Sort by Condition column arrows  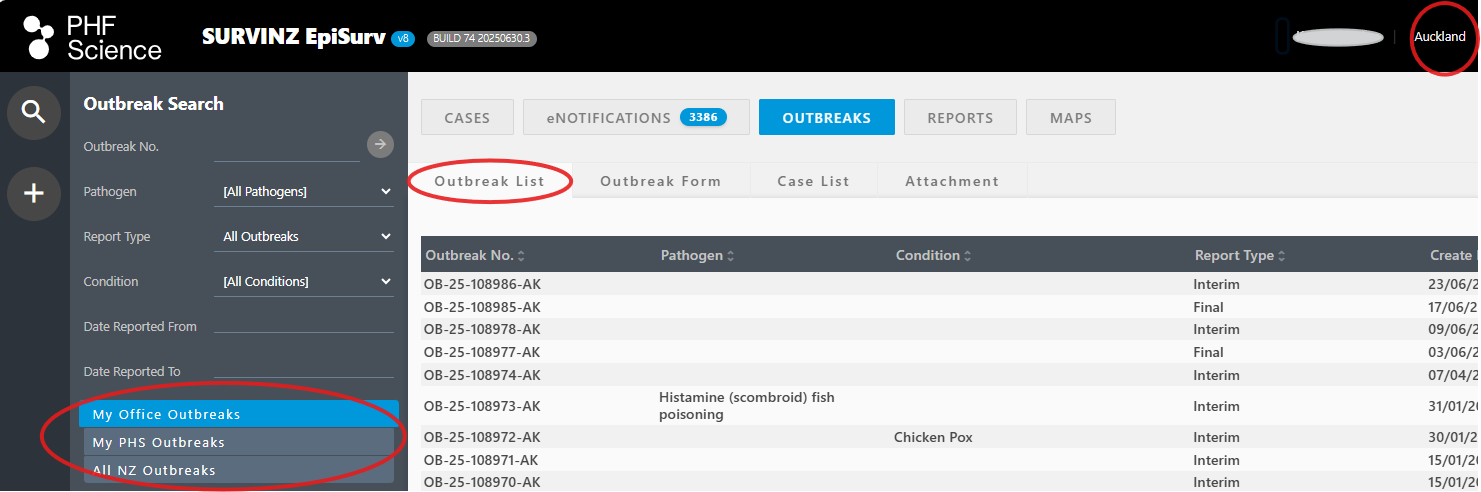point(968,256)
